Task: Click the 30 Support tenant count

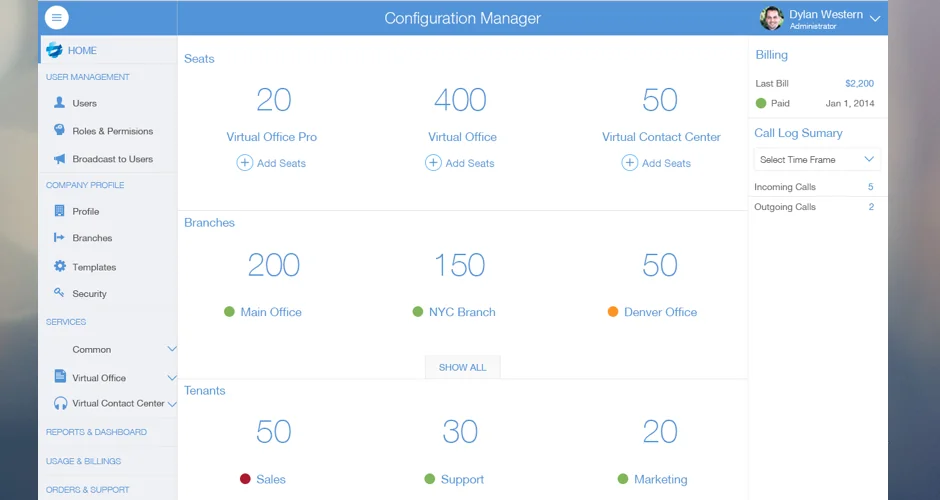Action: 460,431
